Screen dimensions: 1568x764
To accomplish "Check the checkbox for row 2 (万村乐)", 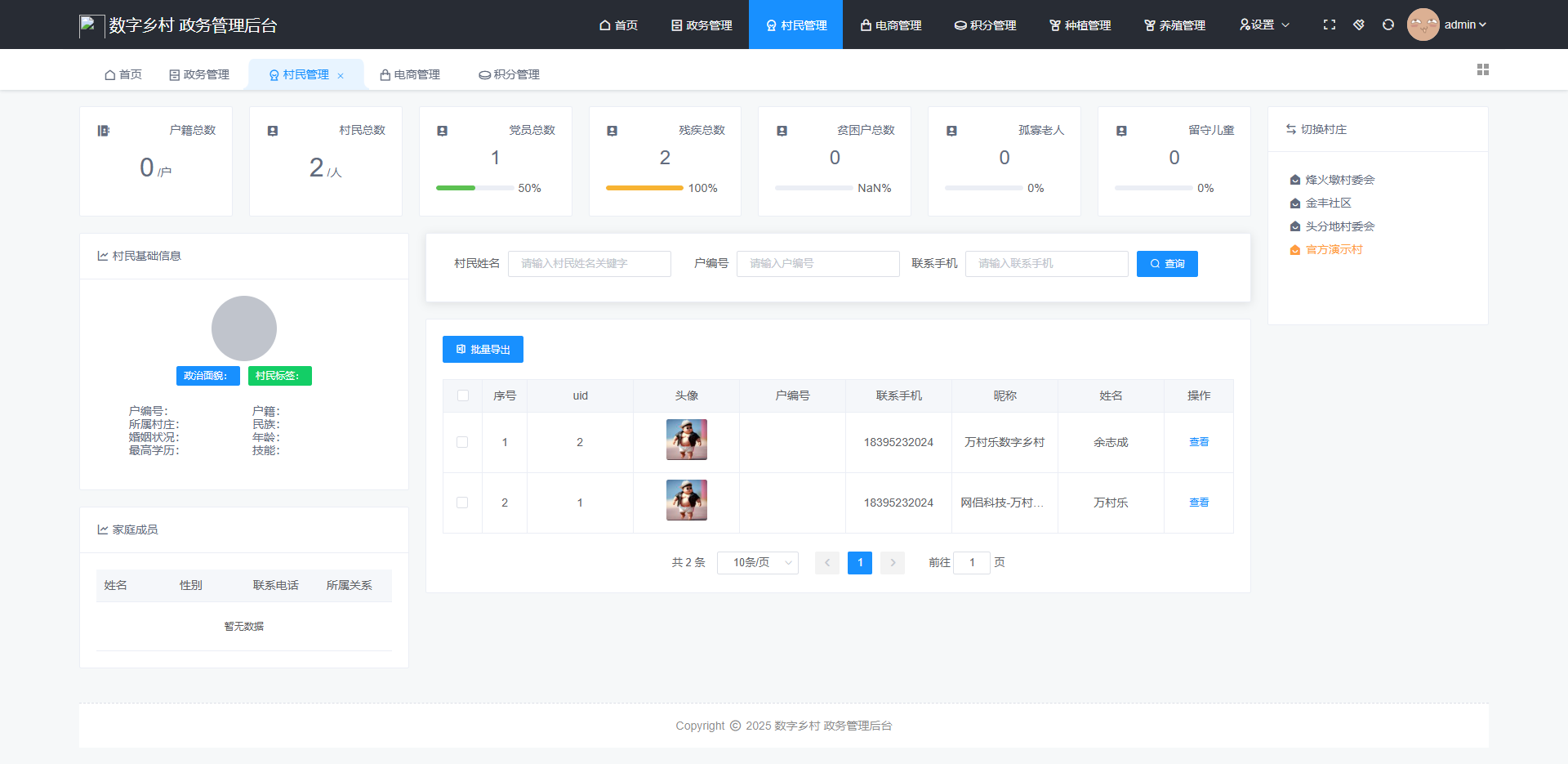I will point(462,503).
